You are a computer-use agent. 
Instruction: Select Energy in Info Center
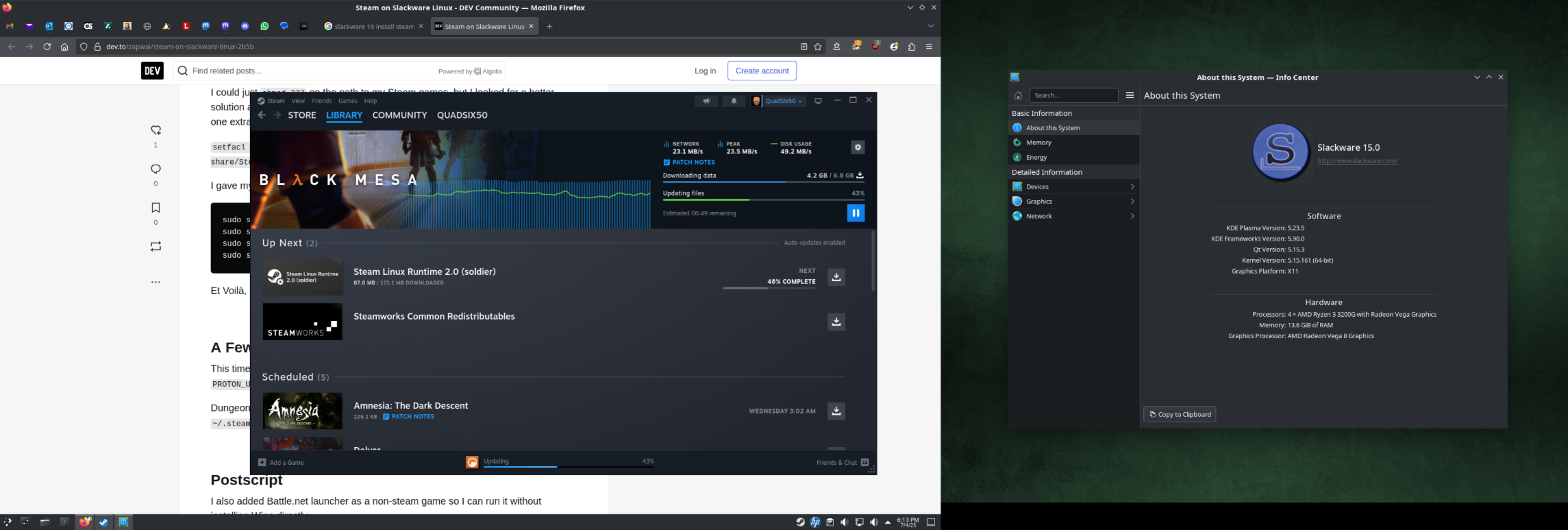tap(1074, 157)
